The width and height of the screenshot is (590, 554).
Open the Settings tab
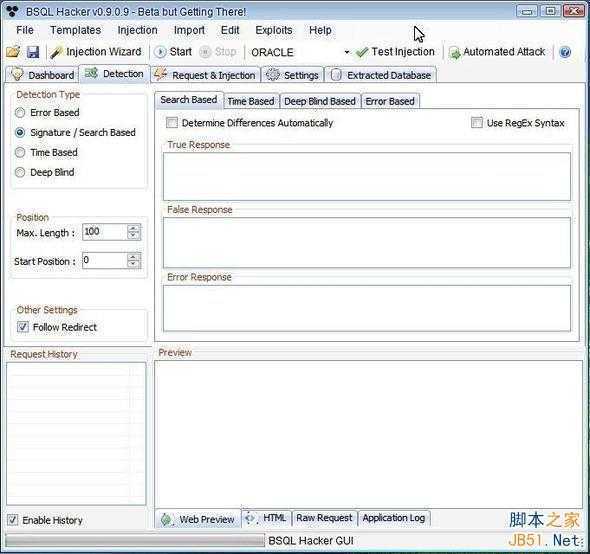(292, 75)
